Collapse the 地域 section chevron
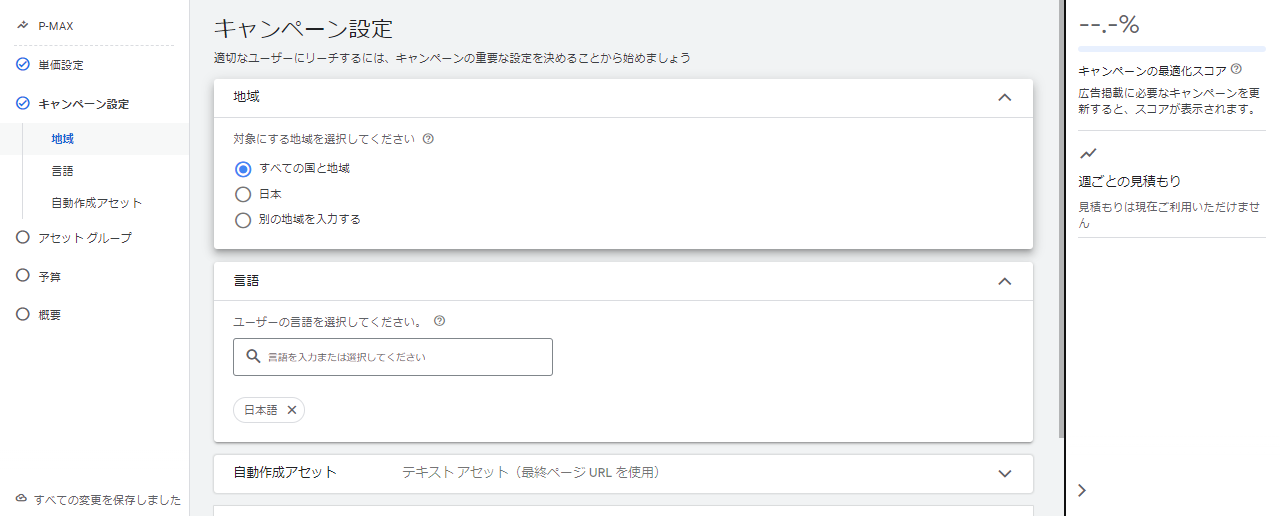Screen dimensions: 1280x516 coord(1005,97)
